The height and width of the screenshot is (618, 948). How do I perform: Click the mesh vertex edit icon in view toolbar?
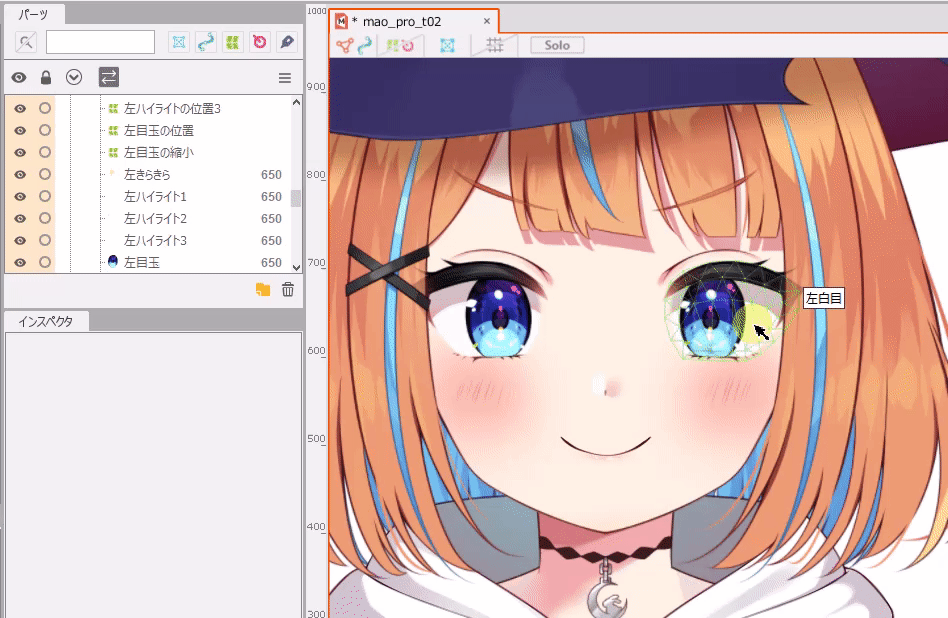[x=345, y=45]
